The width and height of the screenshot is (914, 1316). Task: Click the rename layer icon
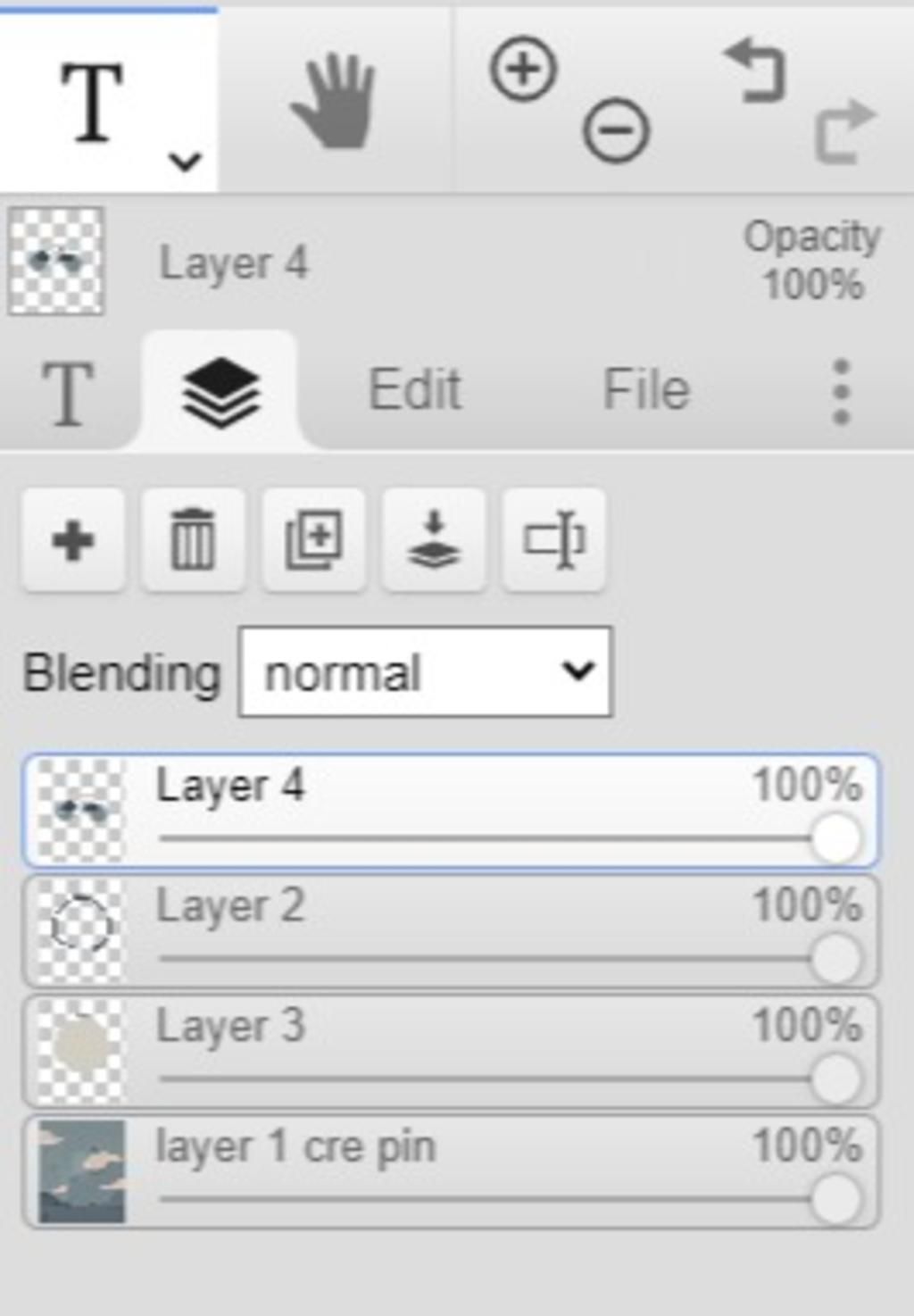coord(554,540)
